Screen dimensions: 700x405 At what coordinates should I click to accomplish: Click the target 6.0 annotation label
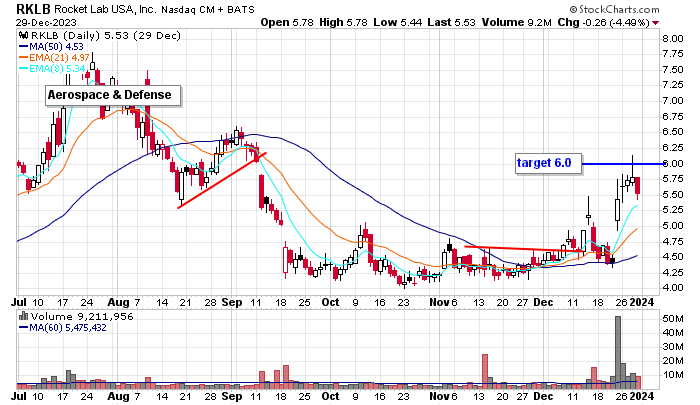tap(549, 163)
